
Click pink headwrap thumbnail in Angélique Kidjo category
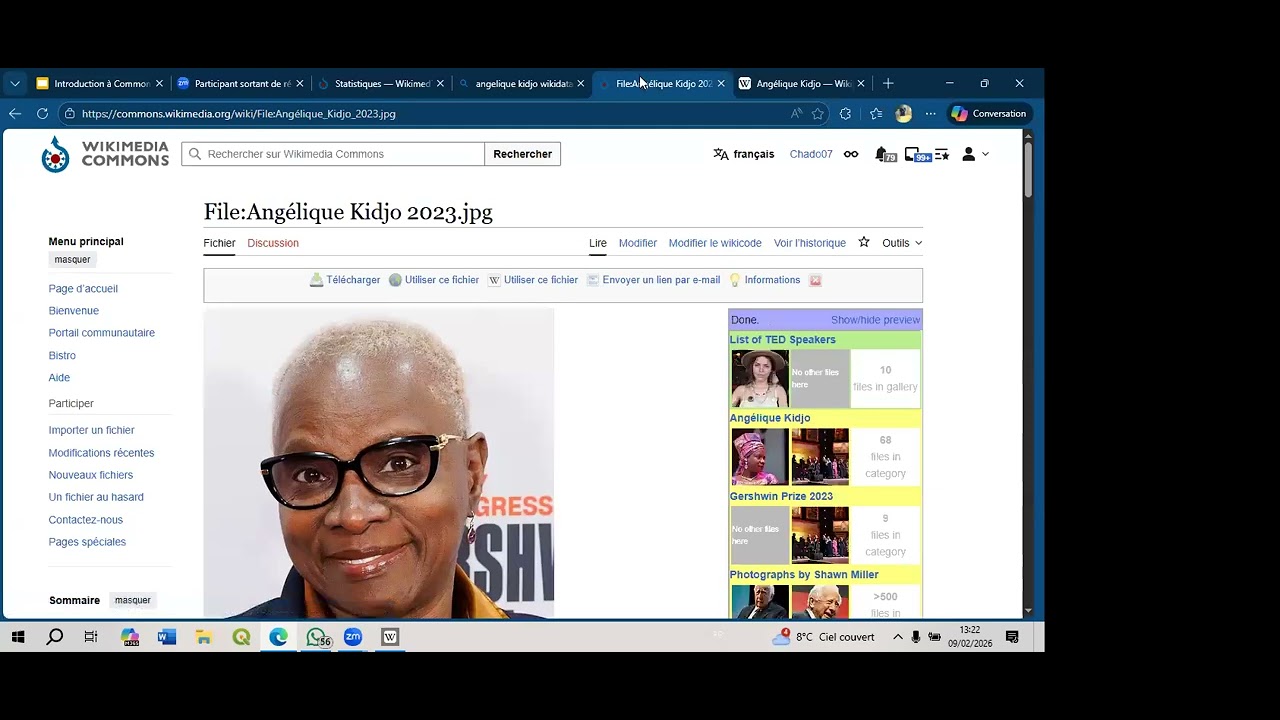coord(760,457)
